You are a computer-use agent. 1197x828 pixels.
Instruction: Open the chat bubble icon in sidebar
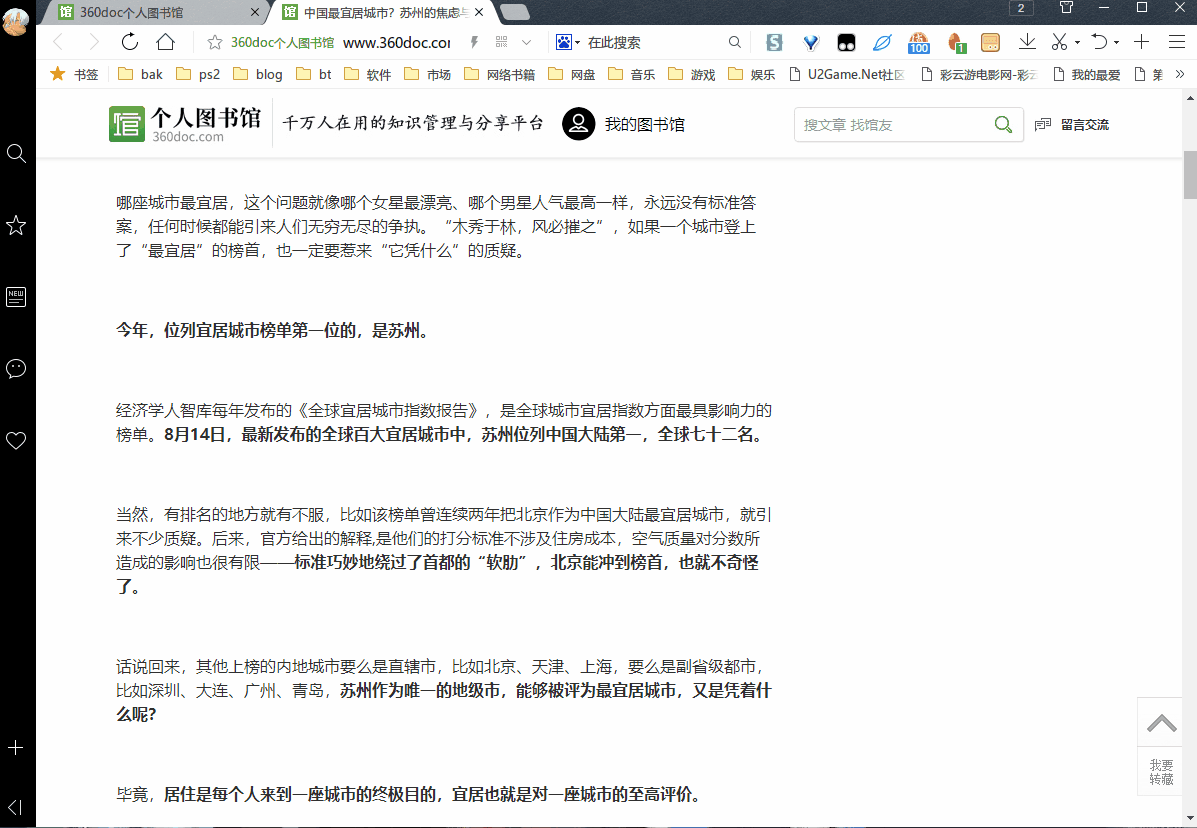click(15, 369)
